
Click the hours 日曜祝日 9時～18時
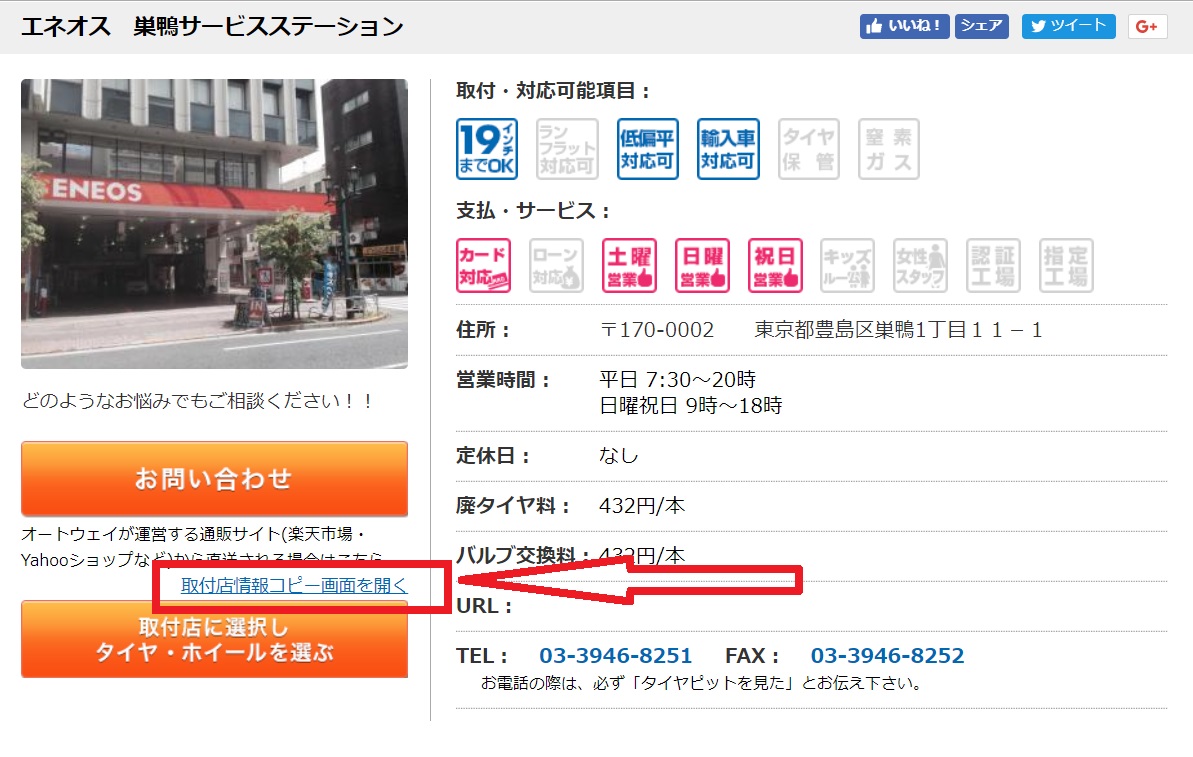coord(691,406)
